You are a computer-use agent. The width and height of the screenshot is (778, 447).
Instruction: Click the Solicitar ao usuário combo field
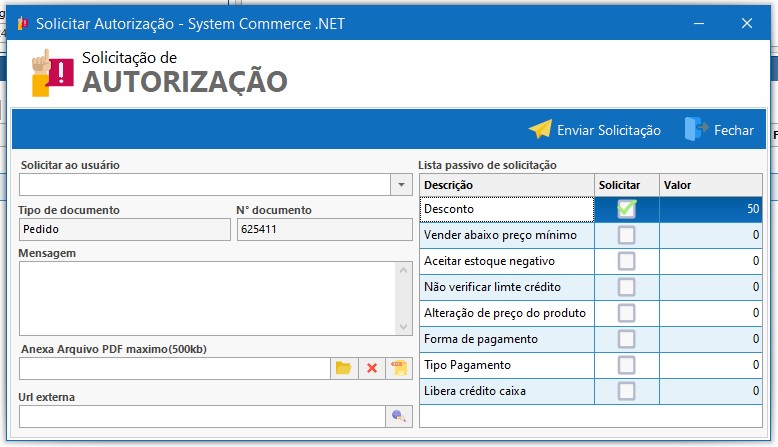205,185
